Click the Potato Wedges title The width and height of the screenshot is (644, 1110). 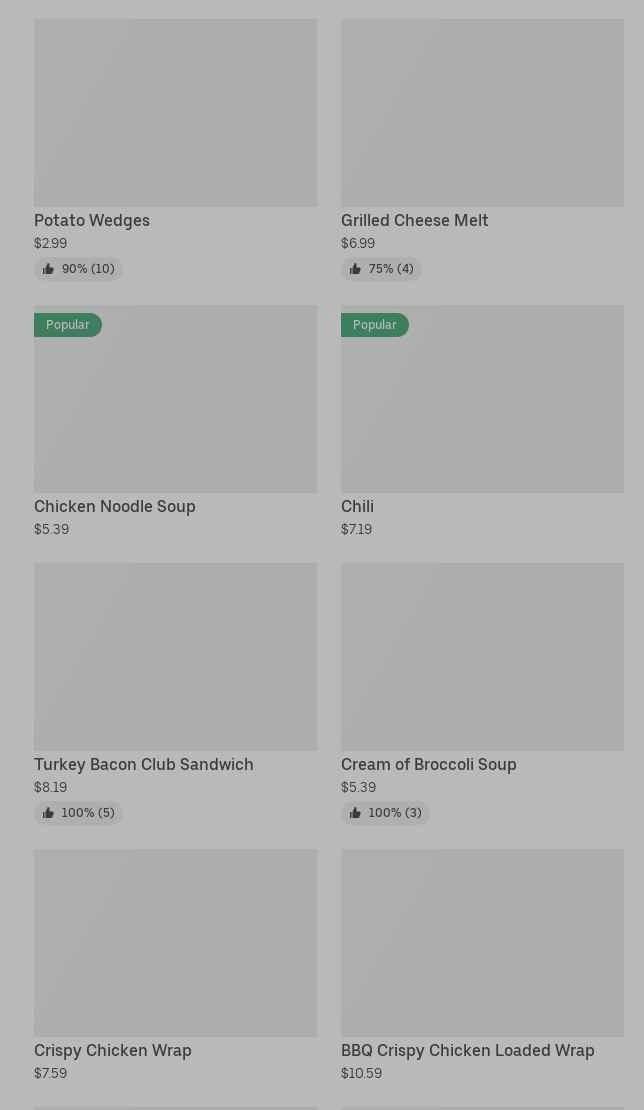pos(92,220)
